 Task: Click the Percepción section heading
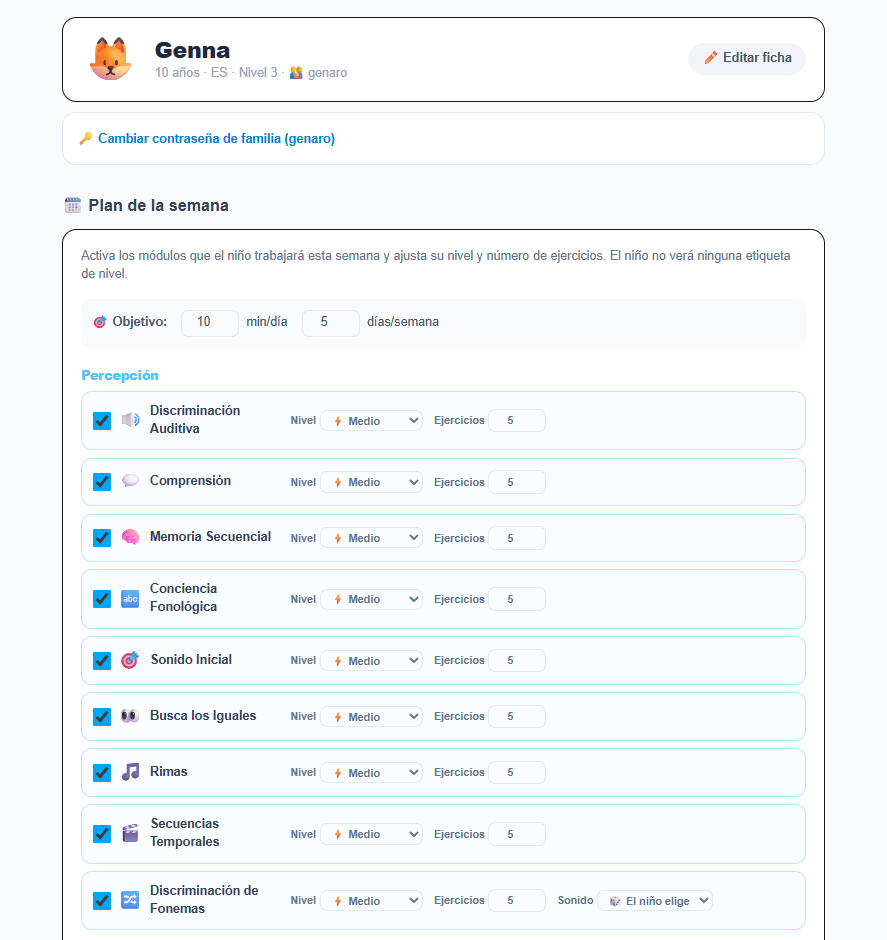pos(120,375)
